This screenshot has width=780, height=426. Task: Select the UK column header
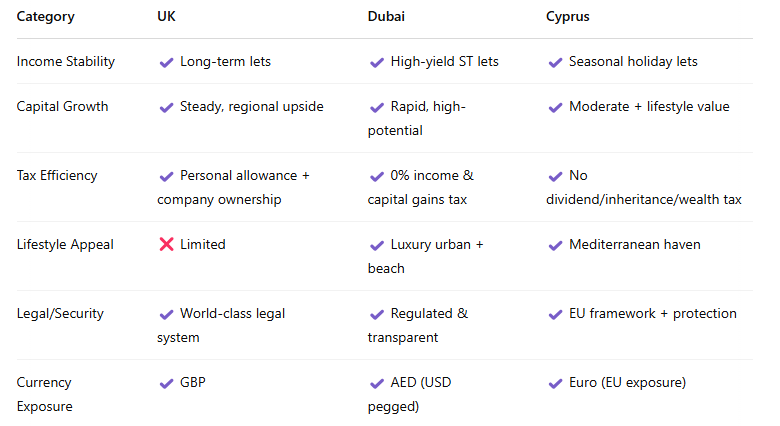click(x=166, y=16)
